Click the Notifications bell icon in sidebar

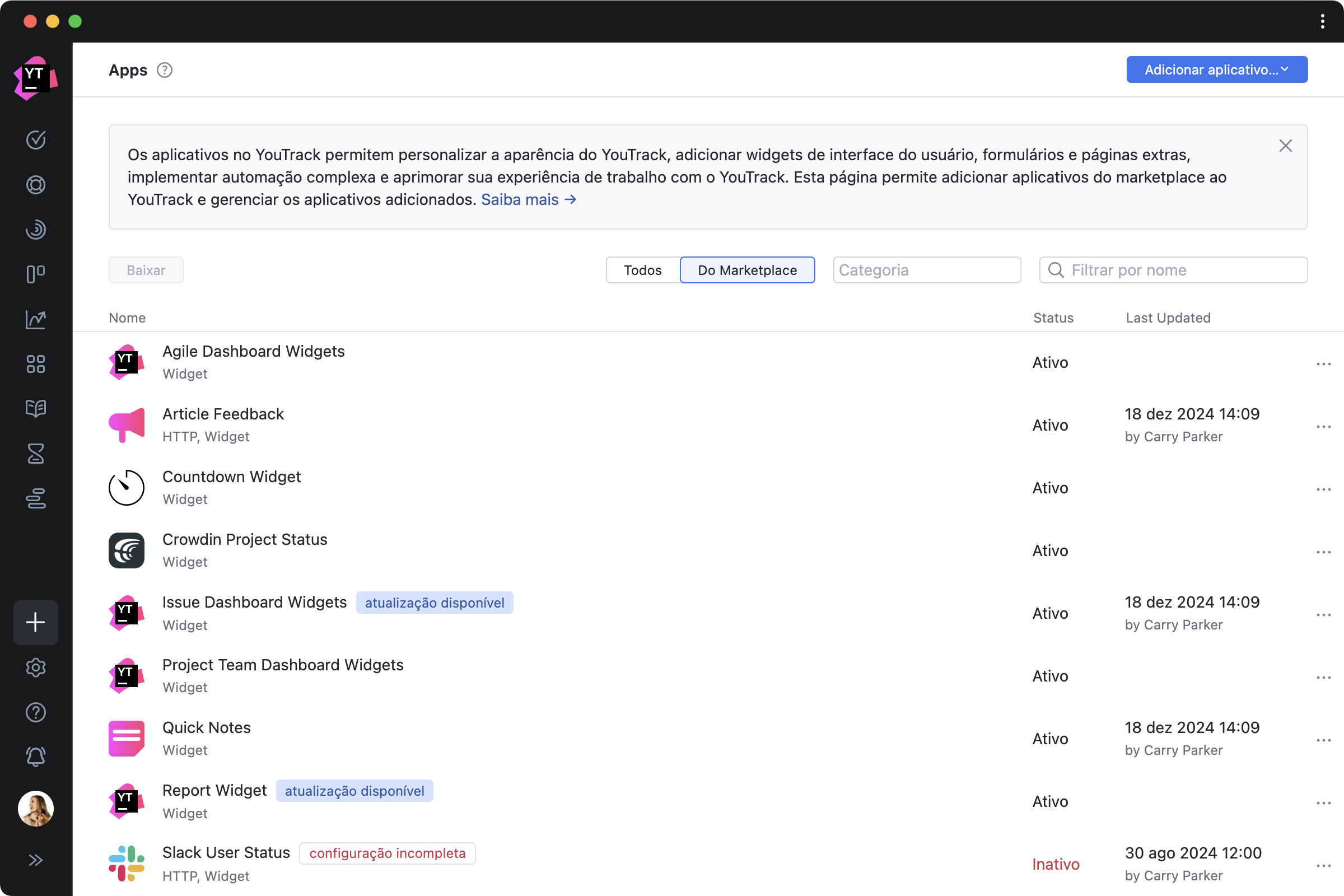pyautogui.click(x=36, y=756)
